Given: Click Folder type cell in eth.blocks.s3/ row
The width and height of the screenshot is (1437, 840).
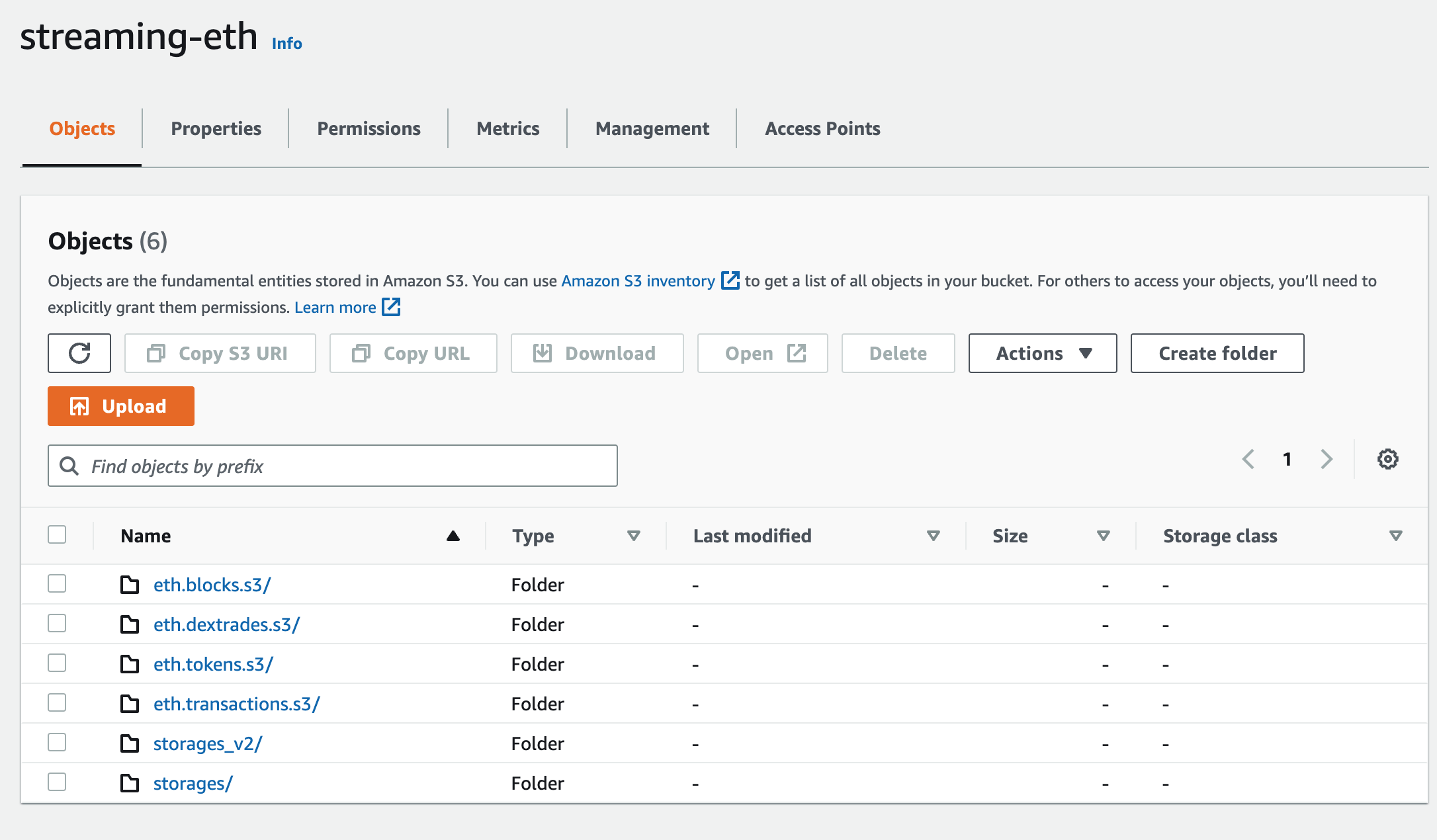Looking at the screenshot, I should click(537, 585).
